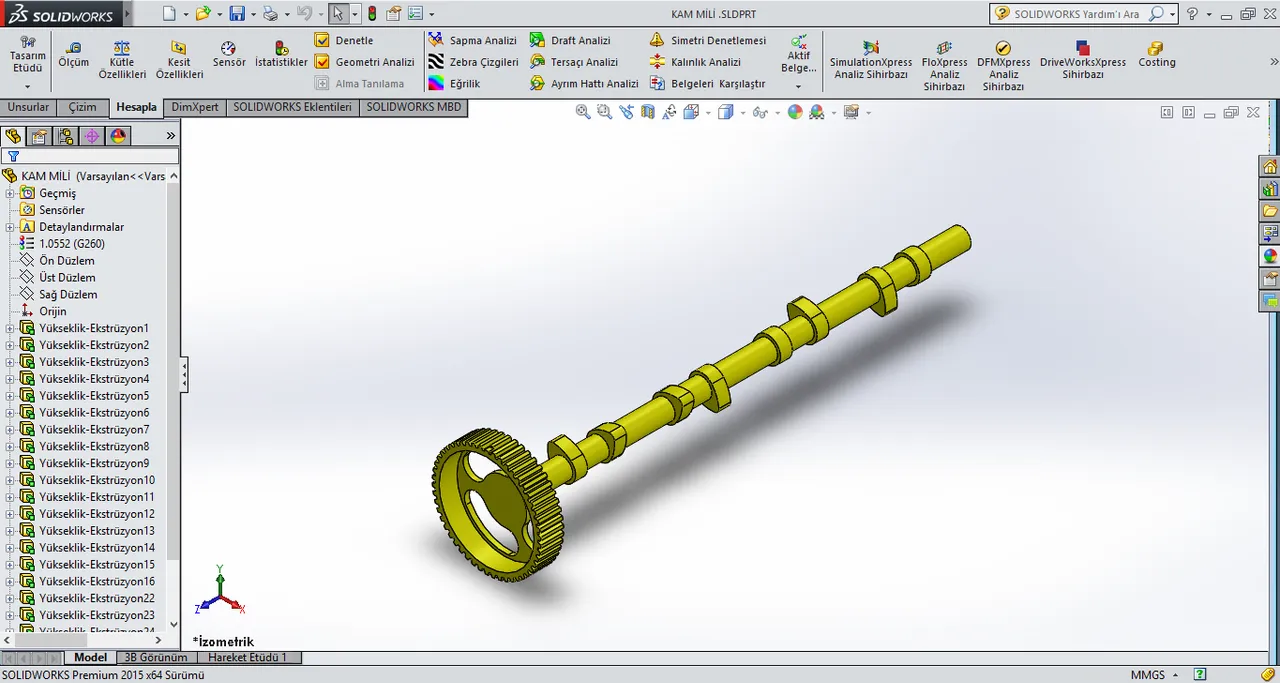
Task: Open the PropertyManager tab icon
Action: click(x=39, y=136)
